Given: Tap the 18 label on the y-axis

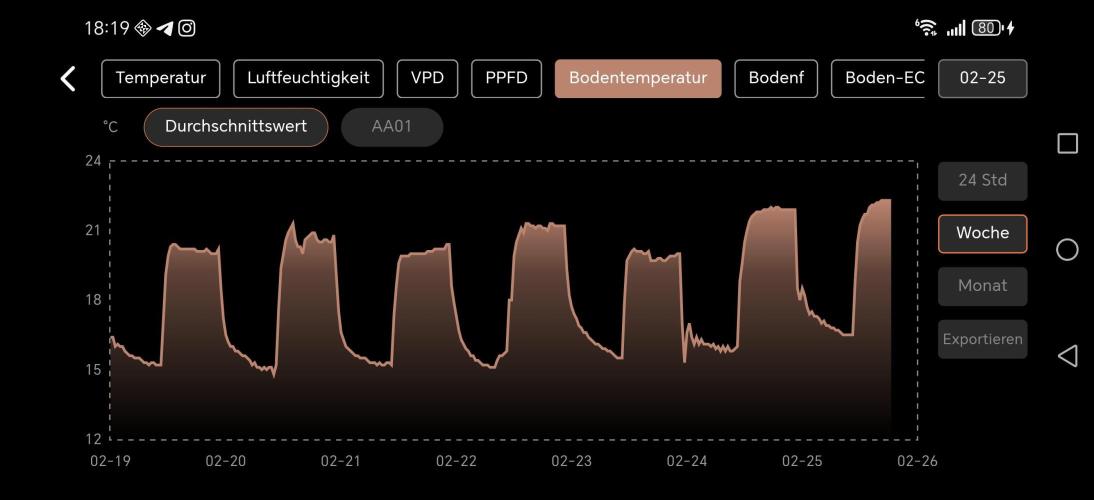Looking at the screenshot, I should pyautogui.click(x=93, y=300).
